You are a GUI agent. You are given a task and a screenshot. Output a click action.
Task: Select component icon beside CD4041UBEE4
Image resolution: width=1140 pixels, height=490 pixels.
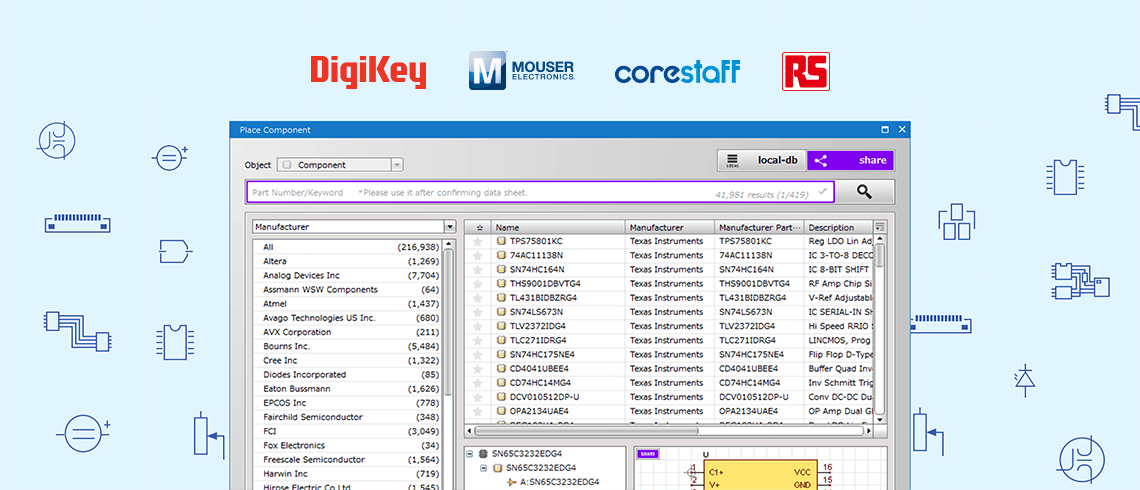pyautogui.click(x=501, y=369)
